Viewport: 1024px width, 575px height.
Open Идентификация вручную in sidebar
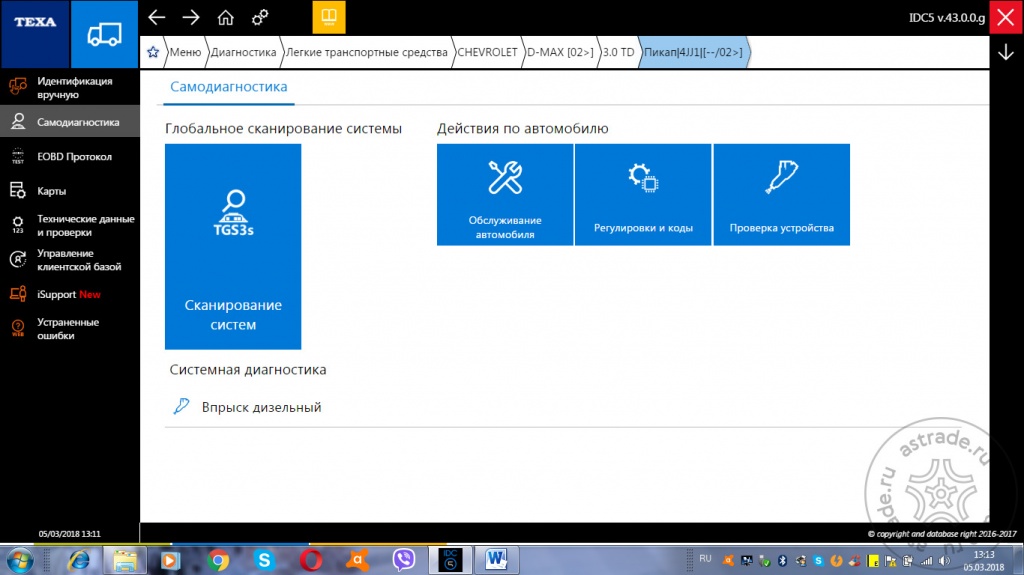click(x=70, y=88)
